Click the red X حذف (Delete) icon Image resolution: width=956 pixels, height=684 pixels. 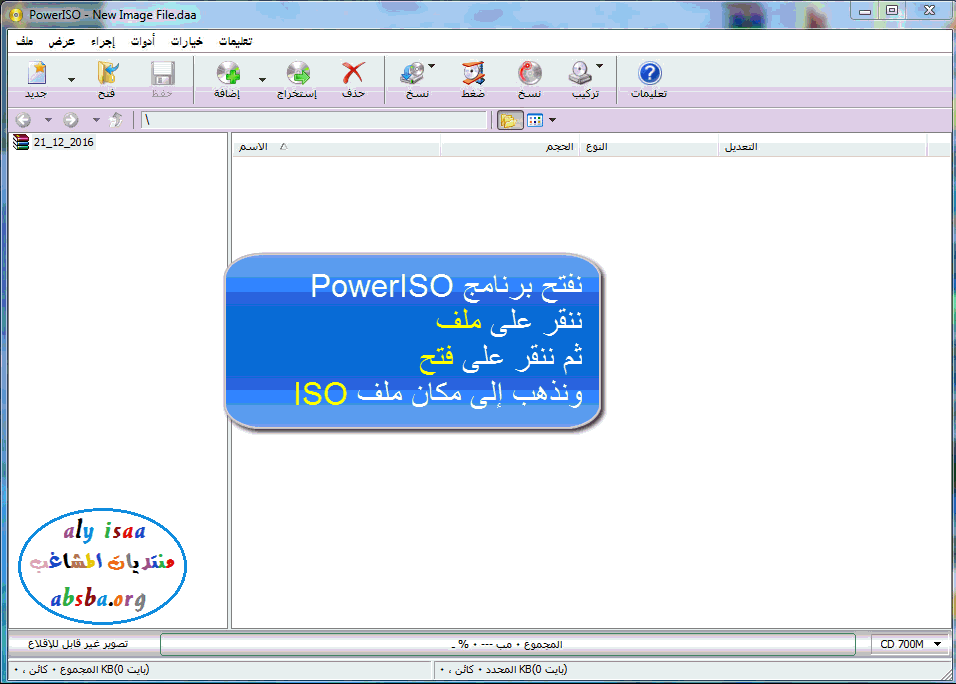(x=353, y=76)
